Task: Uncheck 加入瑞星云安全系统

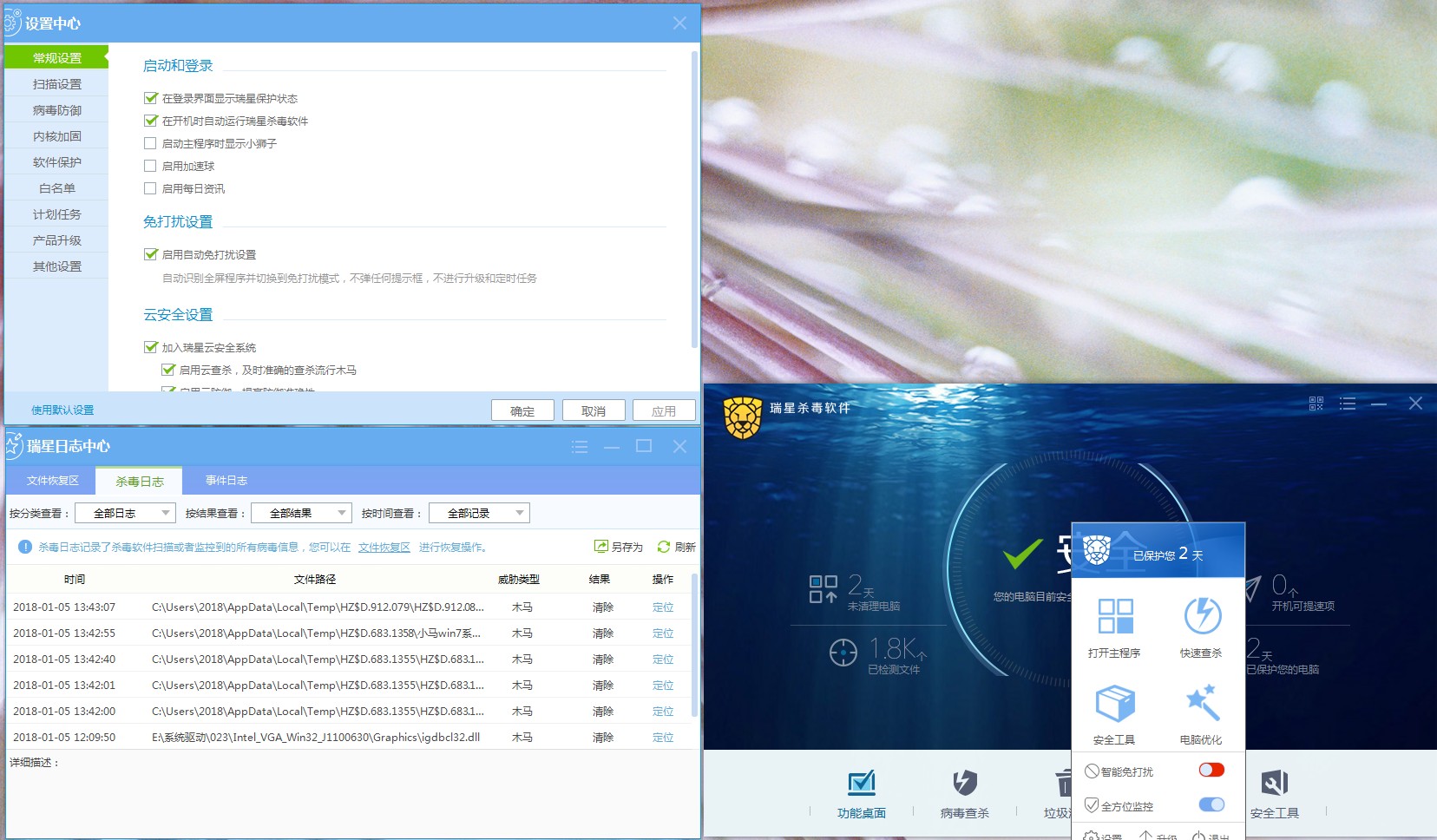Action: [x=151, y=347]
